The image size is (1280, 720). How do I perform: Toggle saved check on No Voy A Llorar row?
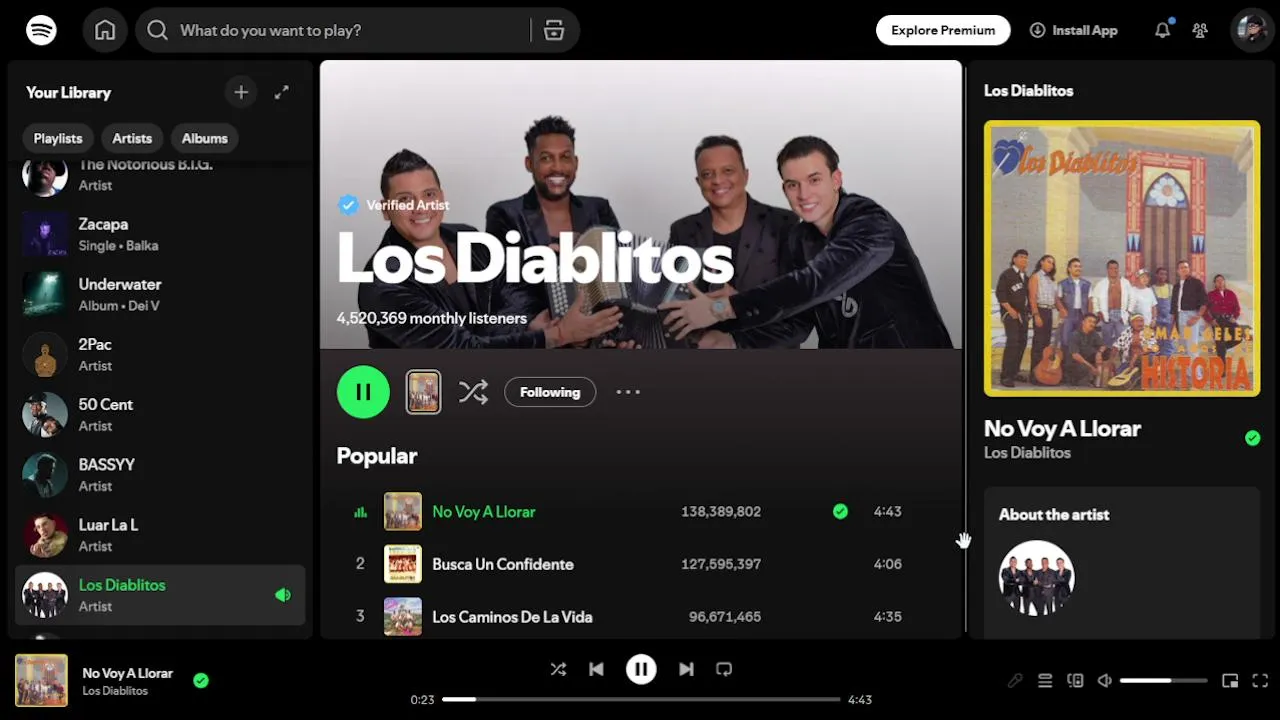(x=840, y=511)
